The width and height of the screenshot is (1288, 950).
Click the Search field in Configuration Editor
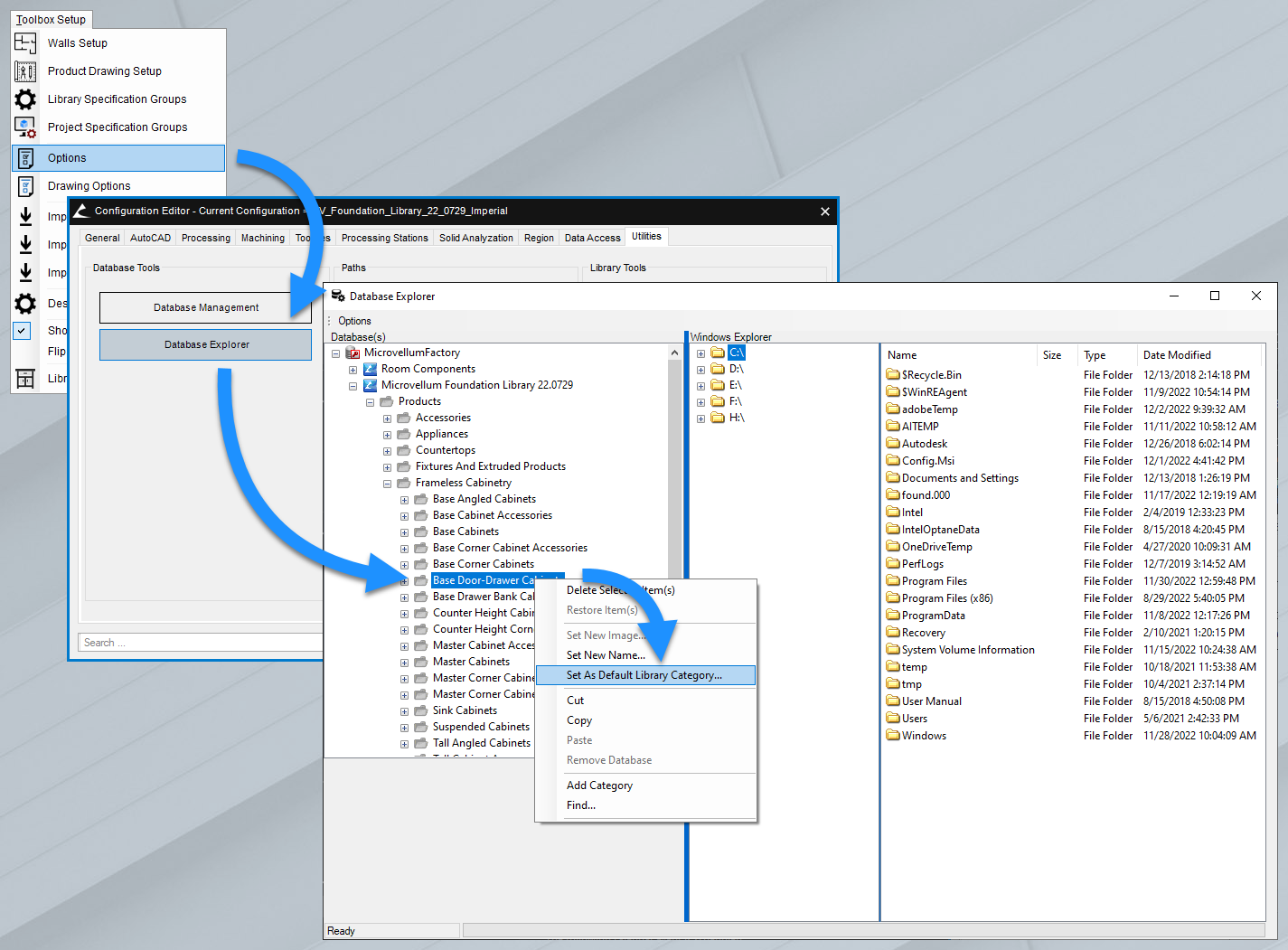click(201, 643)
